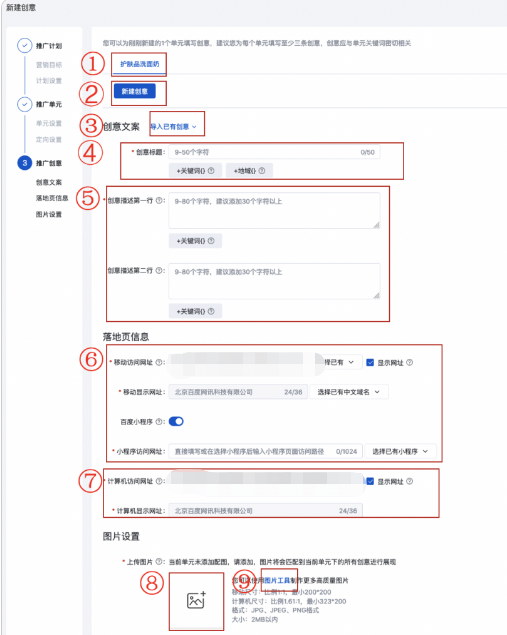Click help icon beside 创意描述第一行 label
This screenshot has width=507, height=635.
(159, 200)
